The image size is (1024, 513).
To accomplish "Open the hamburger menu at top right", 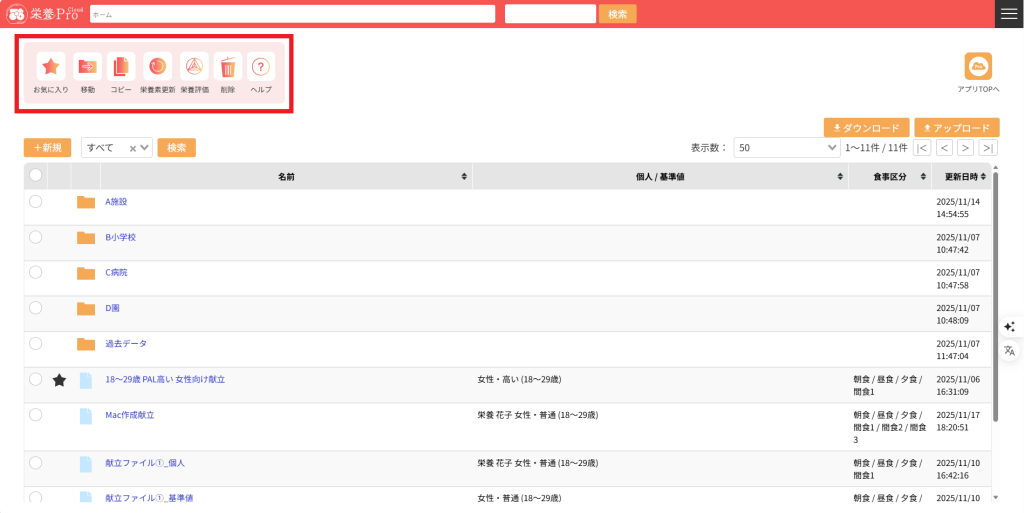I will (x=1009, y=13).
